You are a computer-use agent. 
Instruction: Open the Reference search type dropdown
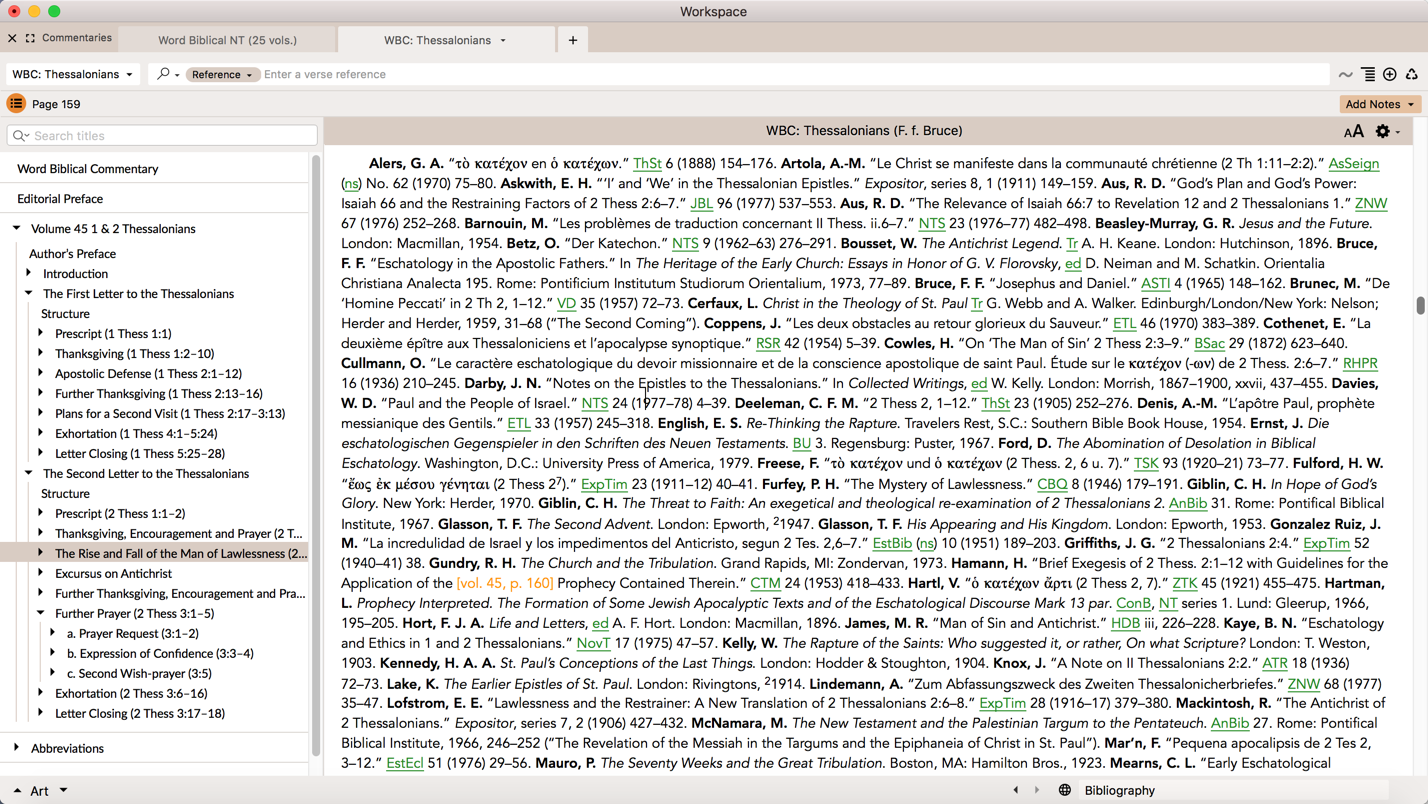[x=221, y=74]
